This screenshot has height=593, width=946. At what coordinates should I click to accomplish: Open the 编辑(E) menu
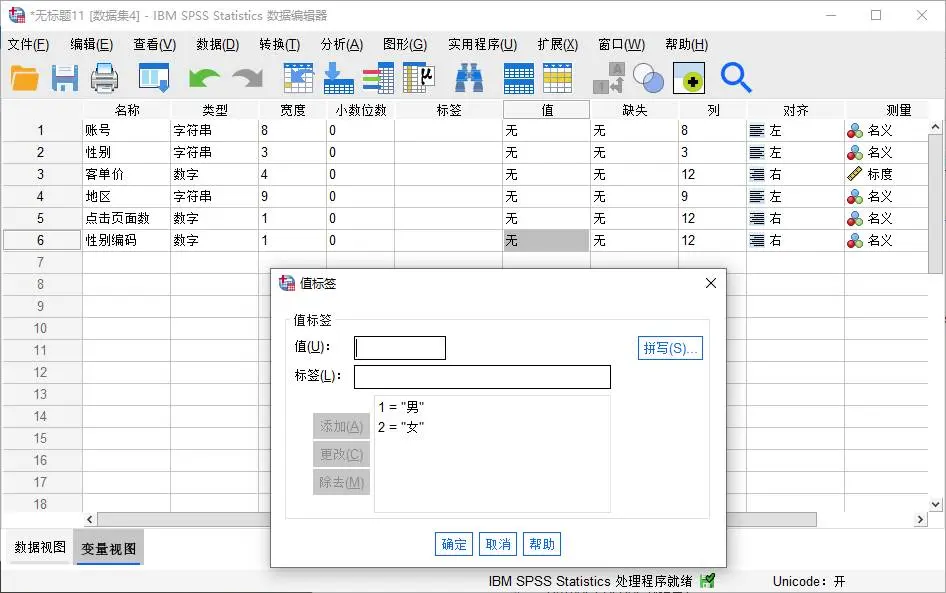click(91, 45)
